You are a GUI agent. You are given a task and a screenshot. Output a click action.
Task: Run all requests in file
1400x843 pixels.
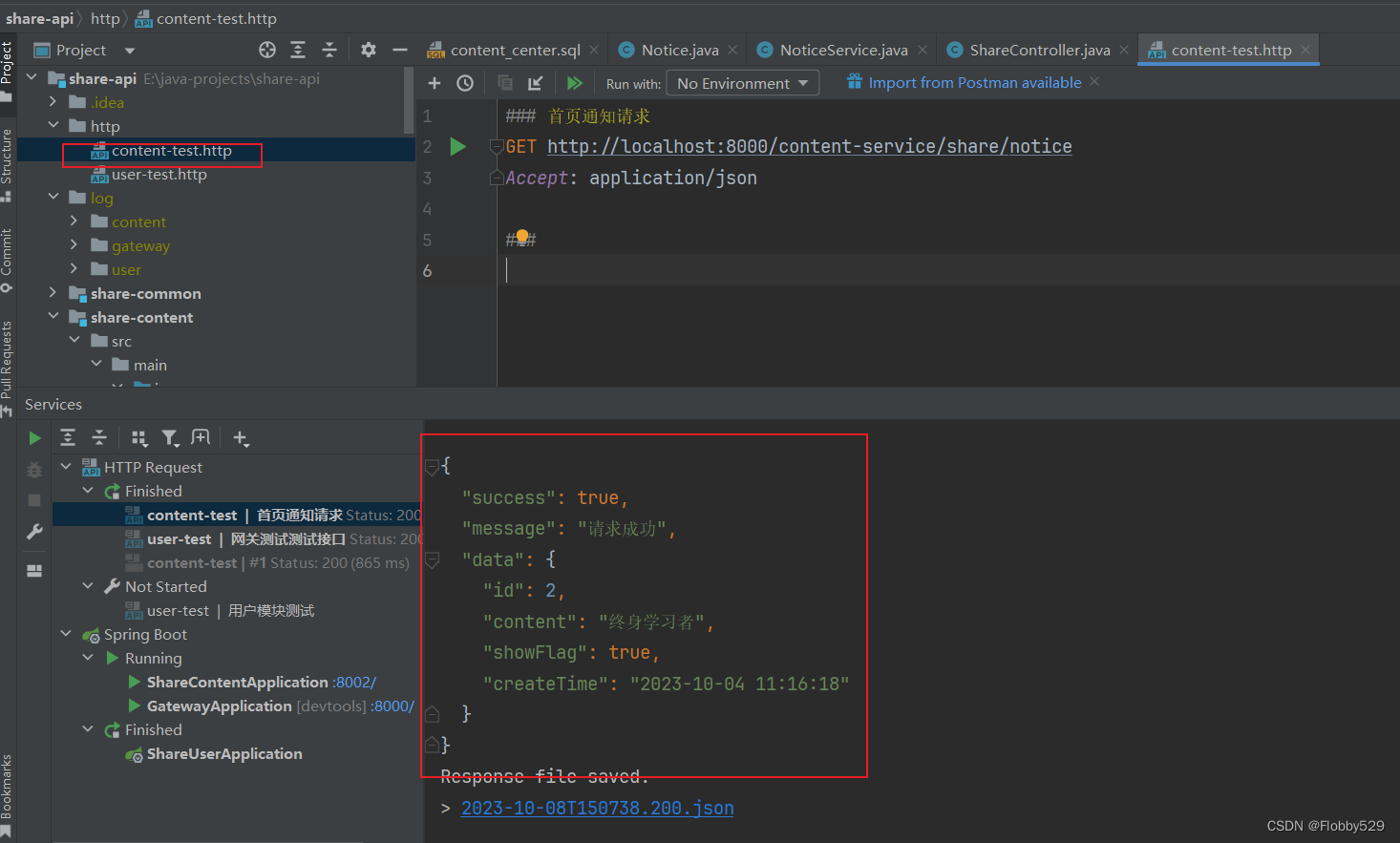pyautogui.click(x=575, y=83)
